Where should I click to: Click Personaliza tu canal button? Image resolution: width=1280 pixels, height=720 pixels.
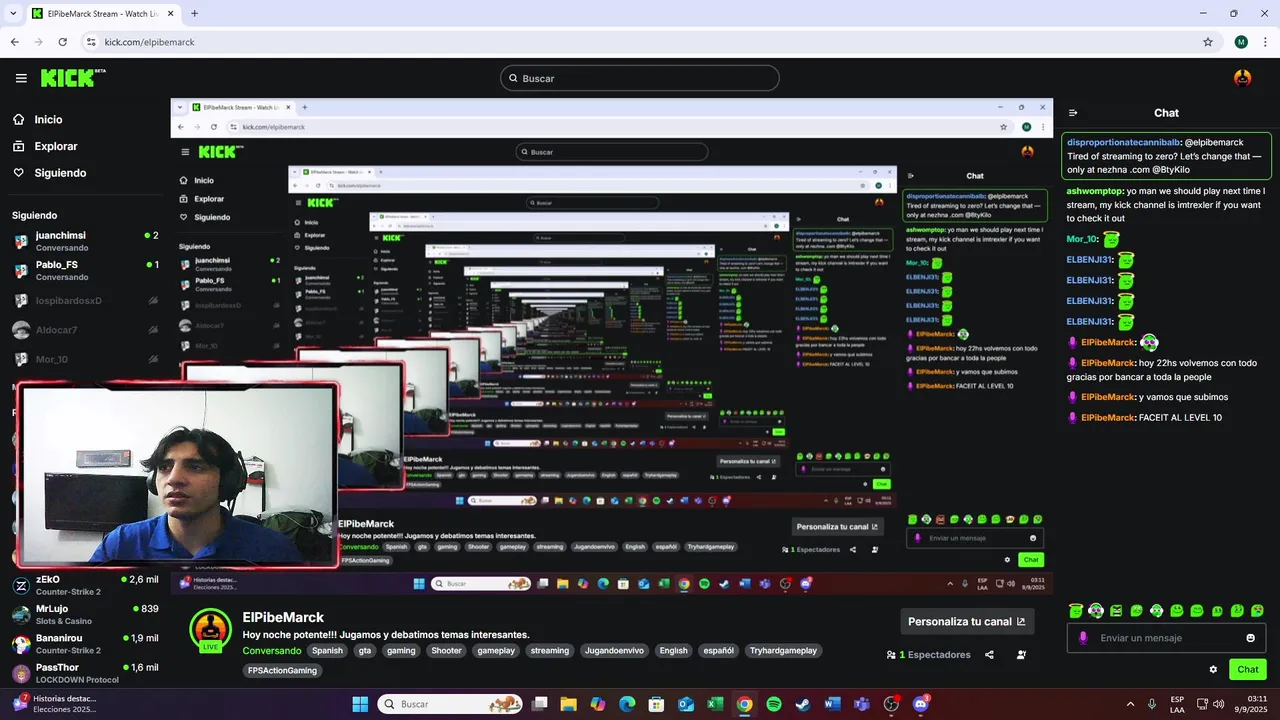(x=967, y=621)
